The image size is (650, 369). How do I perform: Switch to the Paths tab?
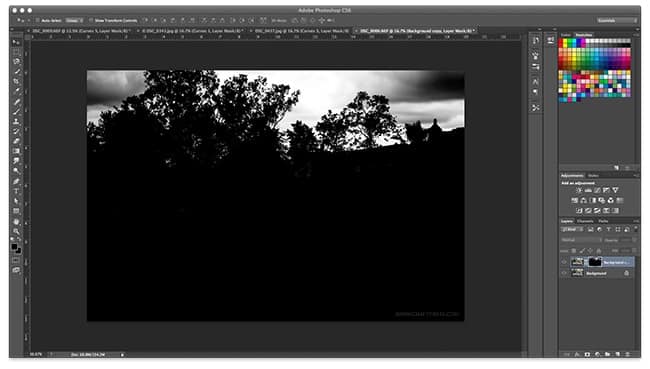coord(604,221)
